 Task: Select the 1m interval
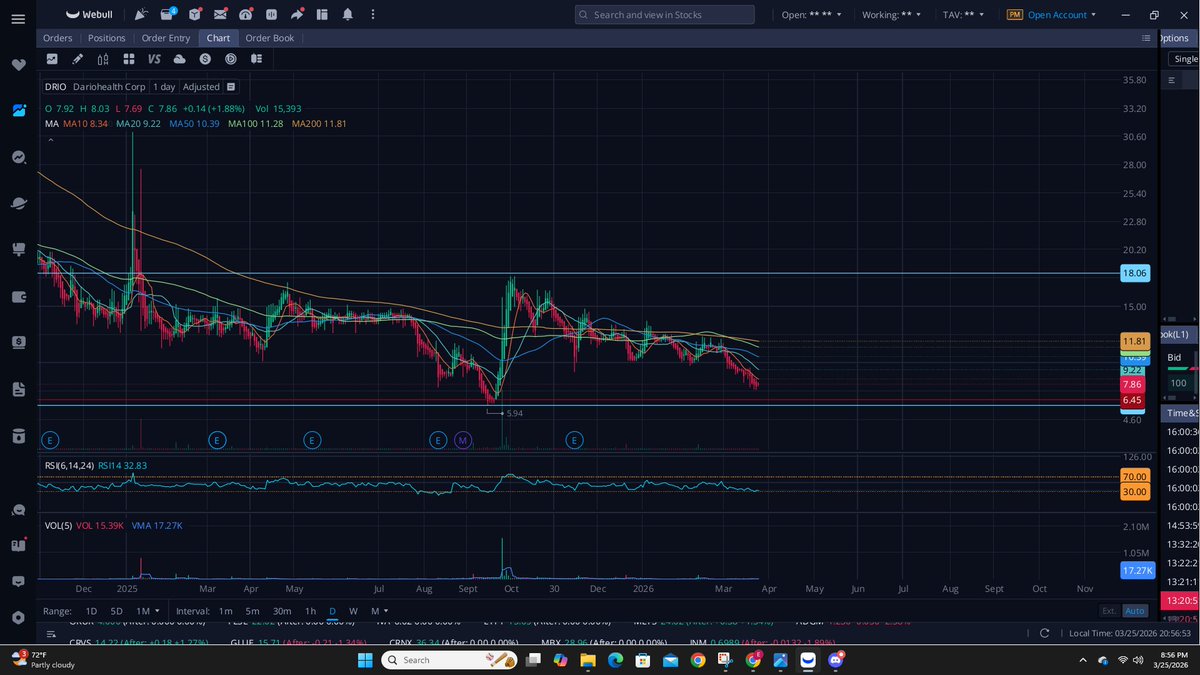225,610
